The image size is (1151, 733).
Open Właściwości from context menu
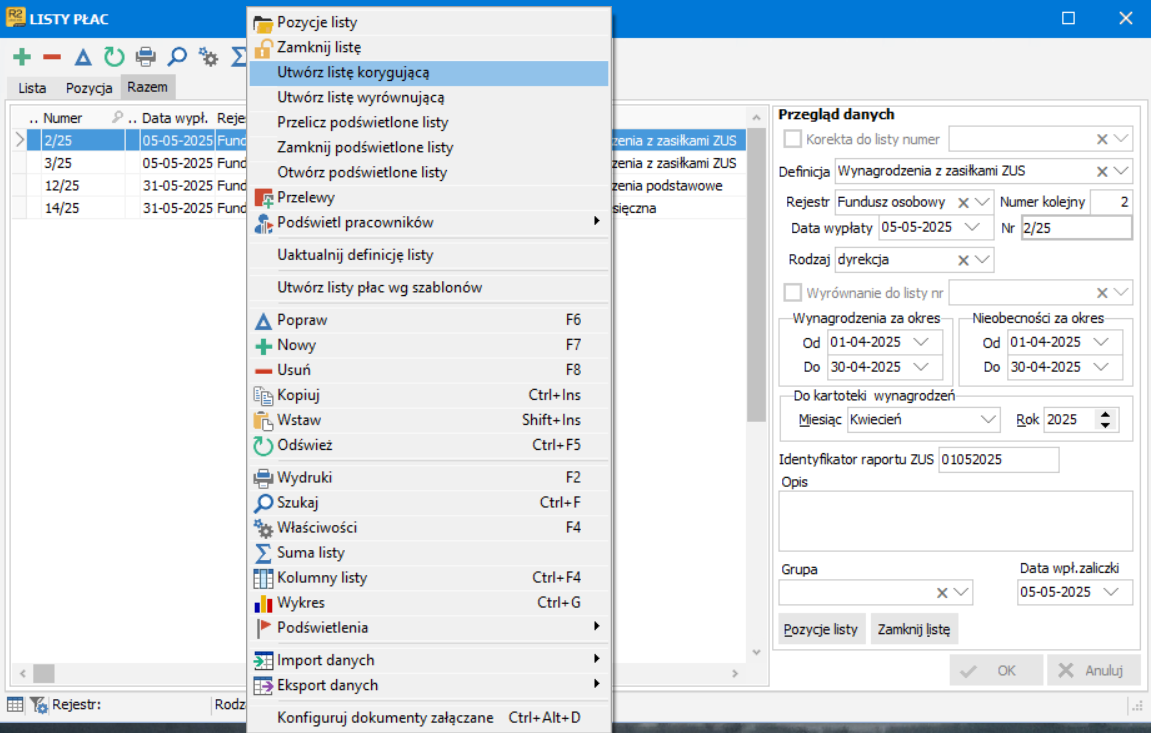[429, 528]
